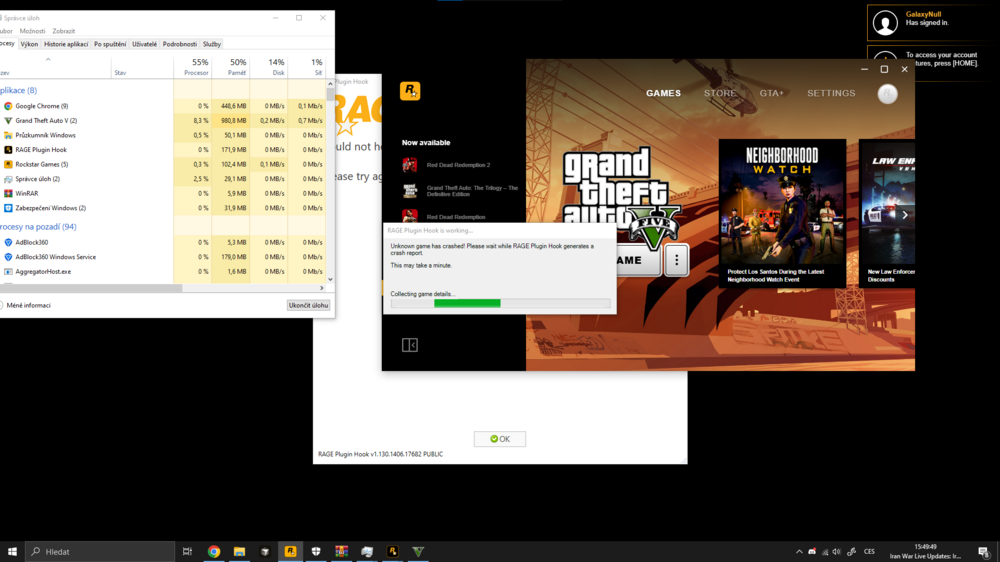This screenshot has width=1000, height=562.
Task: Advance news carousel with right arrow
Action: pyautogui.click(x=905, y=215)
